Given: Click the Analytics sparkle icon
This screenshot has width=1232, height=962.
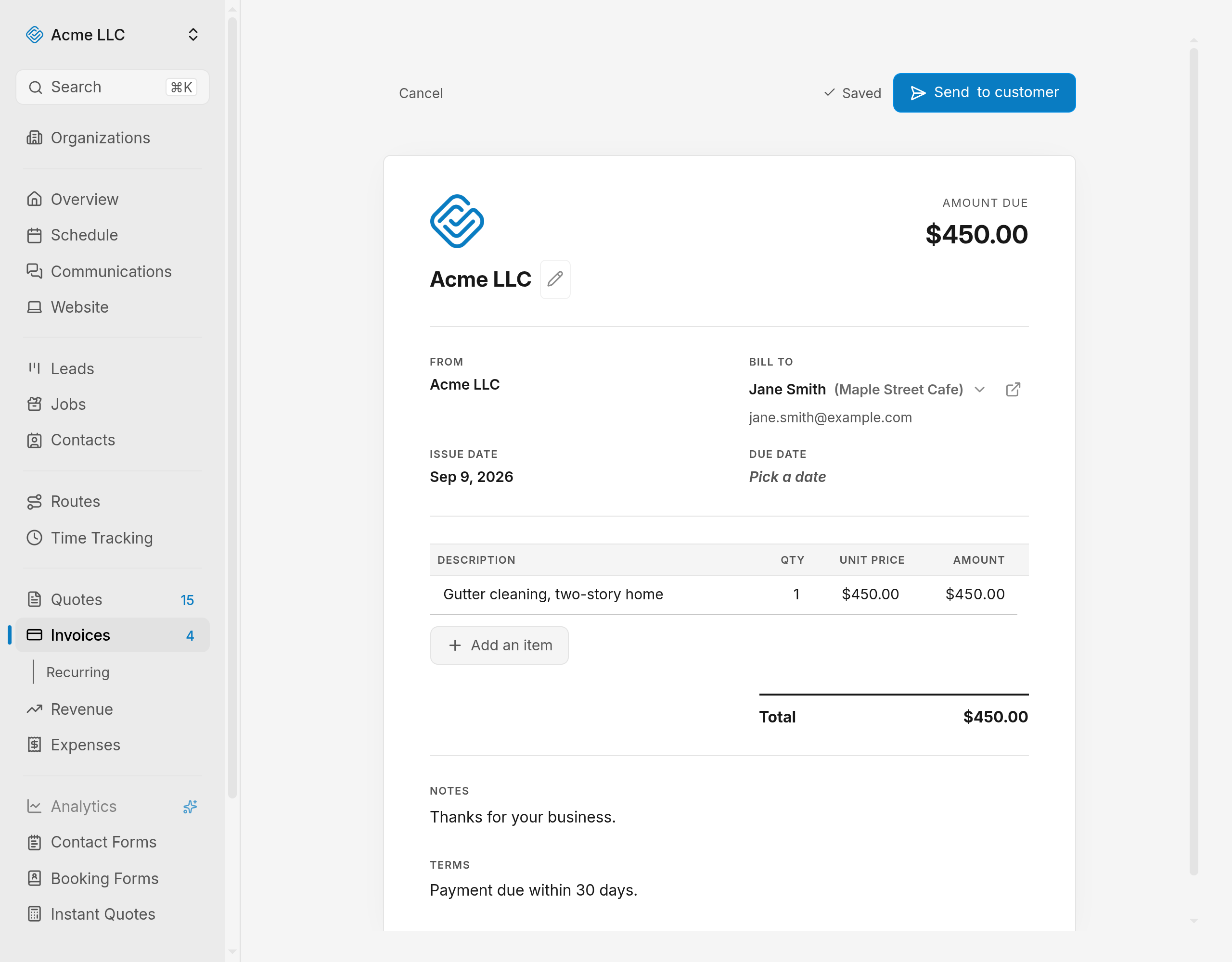Looking at the screenshot, I should point(190,806).
